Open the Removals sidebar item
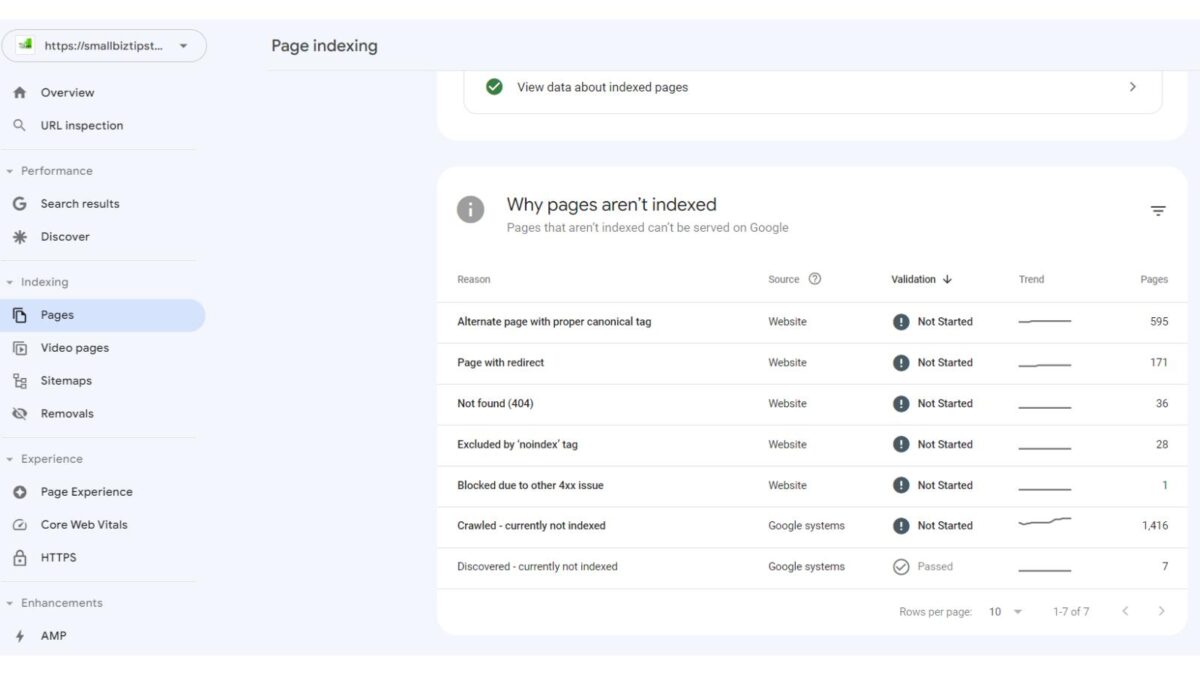Image resolution: width=1200 pixels, height=675 pixels. (67, 414)
